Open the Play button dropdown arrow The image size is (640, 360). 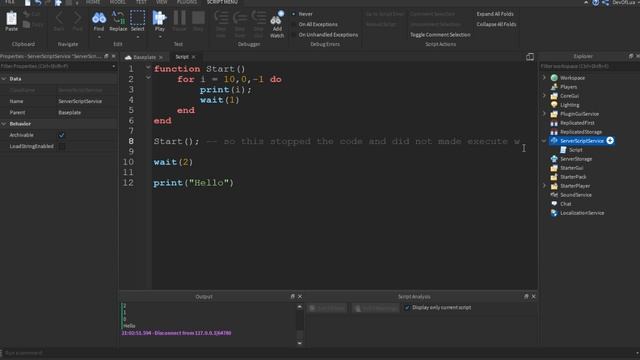pyautogui.click(x=160, y=37)
